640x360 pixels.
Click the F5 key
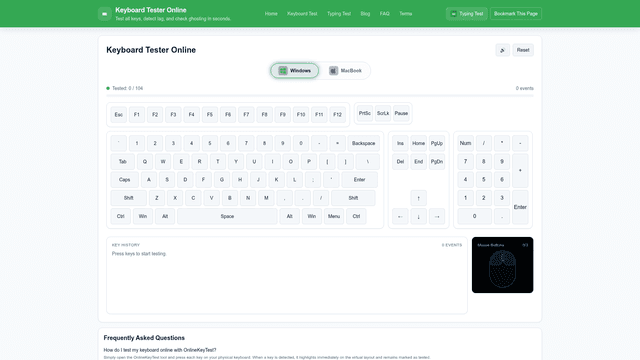coord(210,115)
